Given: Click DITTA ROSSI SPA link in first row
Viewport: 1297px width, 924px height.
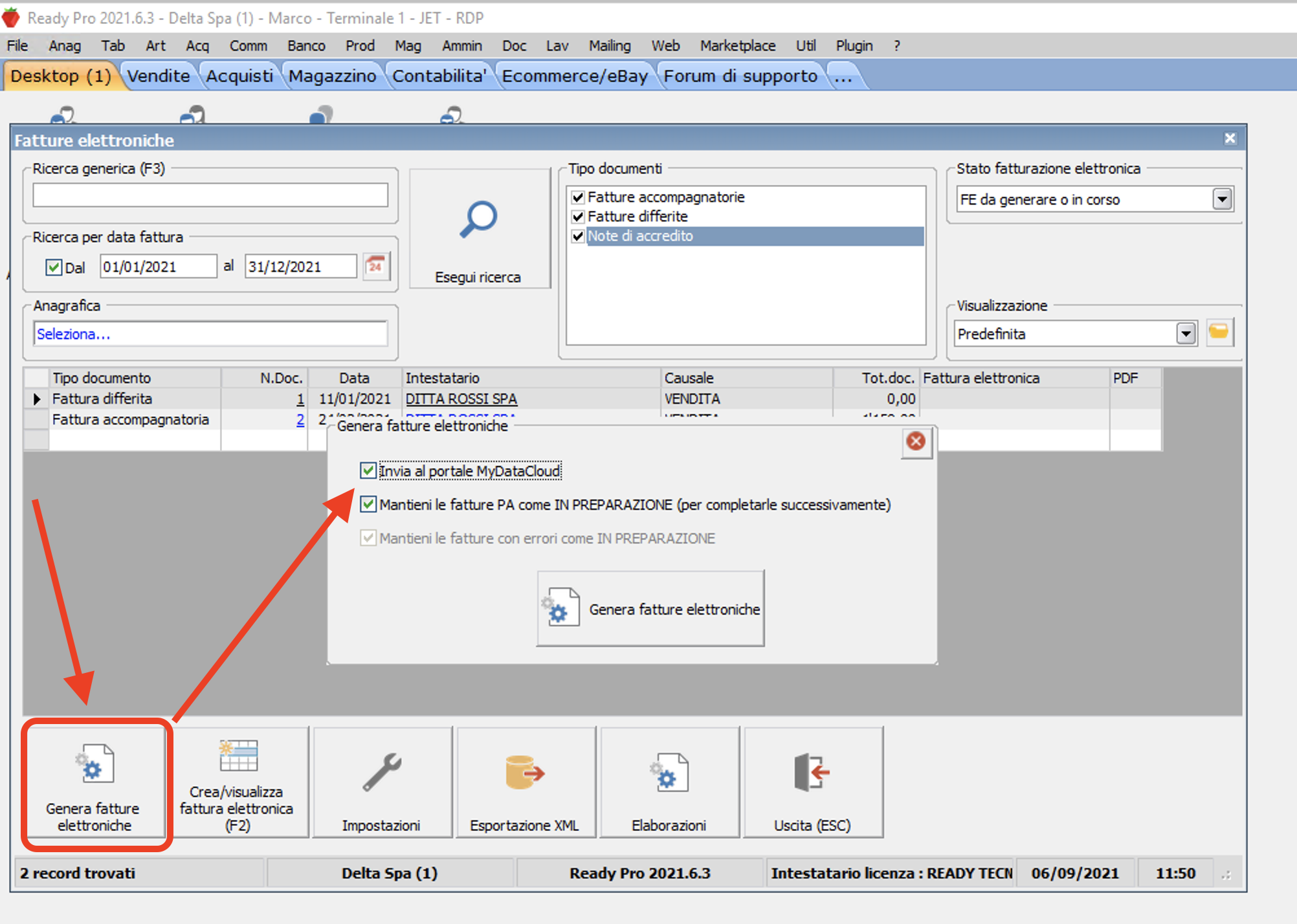Looking at the screenshot, I should [461, 399].
